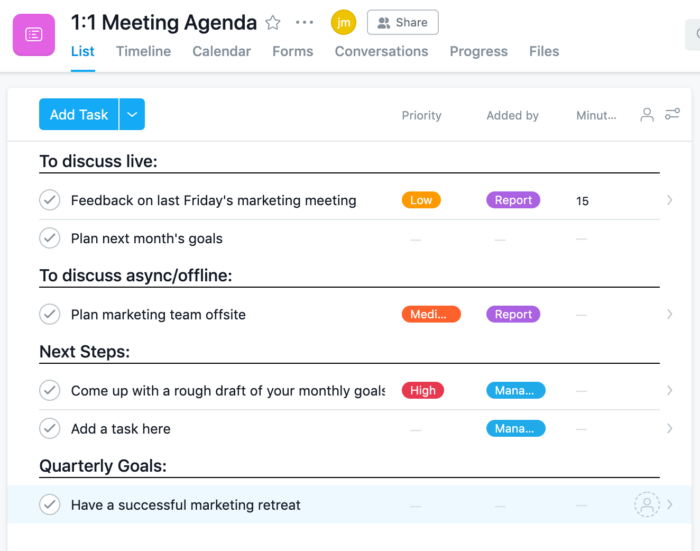
Task: Click the pink project list icon
Action: click(34, 35)
